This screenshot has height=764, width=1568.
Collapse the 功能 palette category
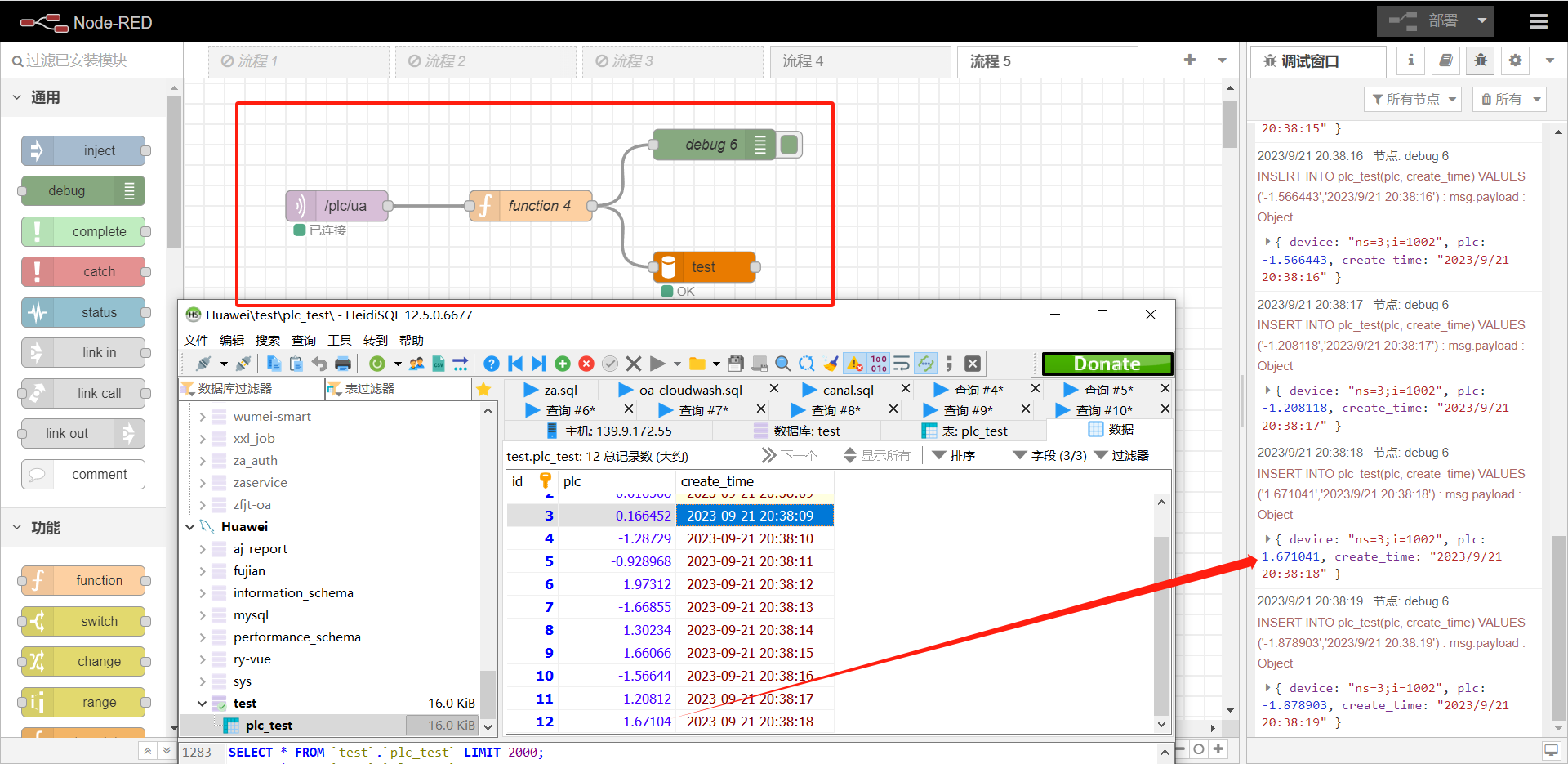[17, 528]
